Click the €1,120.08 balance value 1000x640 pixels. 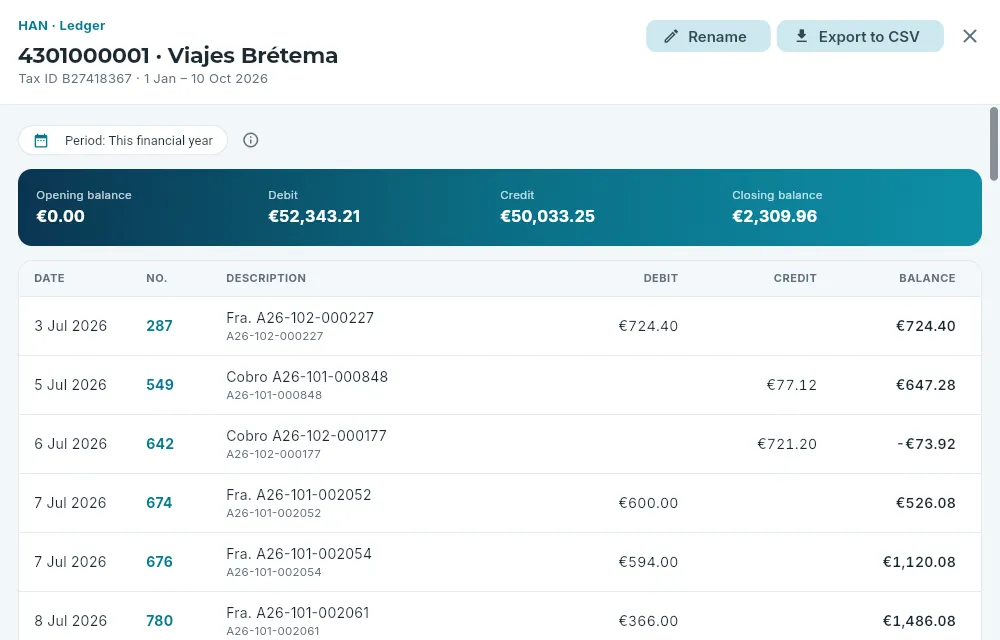tap(919, 562)
